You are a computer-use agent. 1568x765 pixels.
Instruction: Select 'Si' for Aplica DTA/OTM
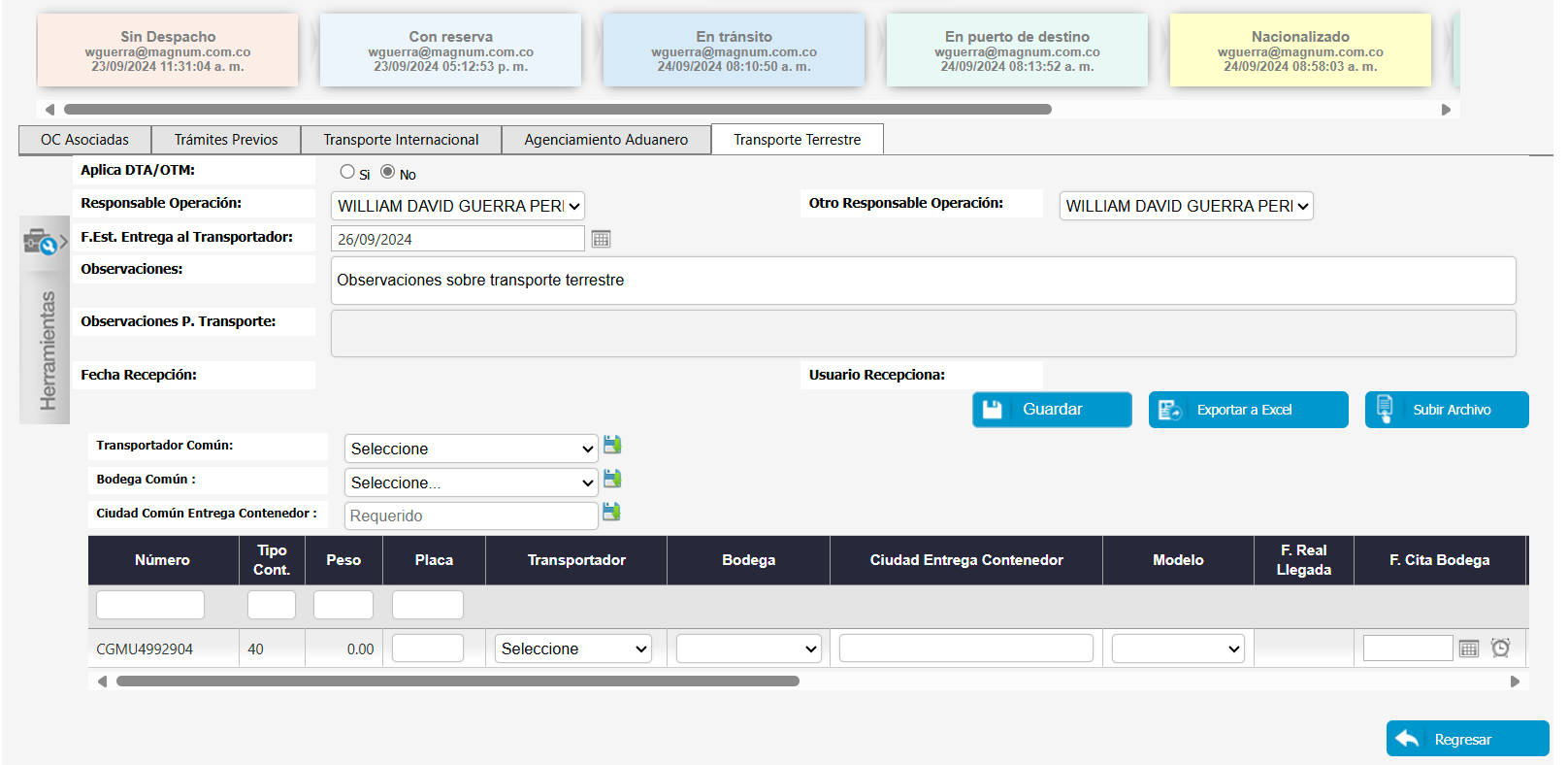pos(347,172)
